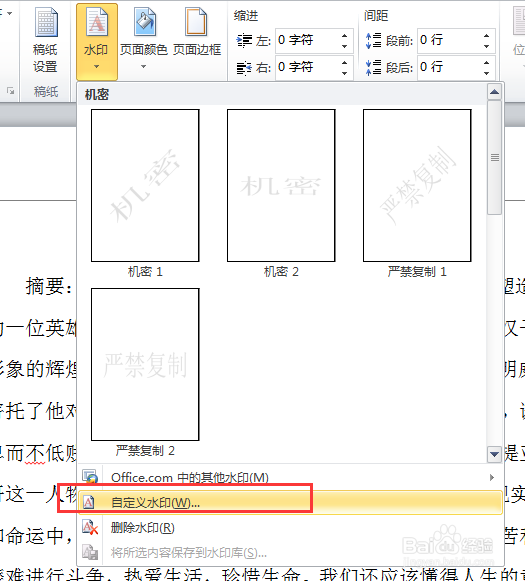Decrease the right indent 右 value
Screen dimensions: 525x581
point(345,73)
